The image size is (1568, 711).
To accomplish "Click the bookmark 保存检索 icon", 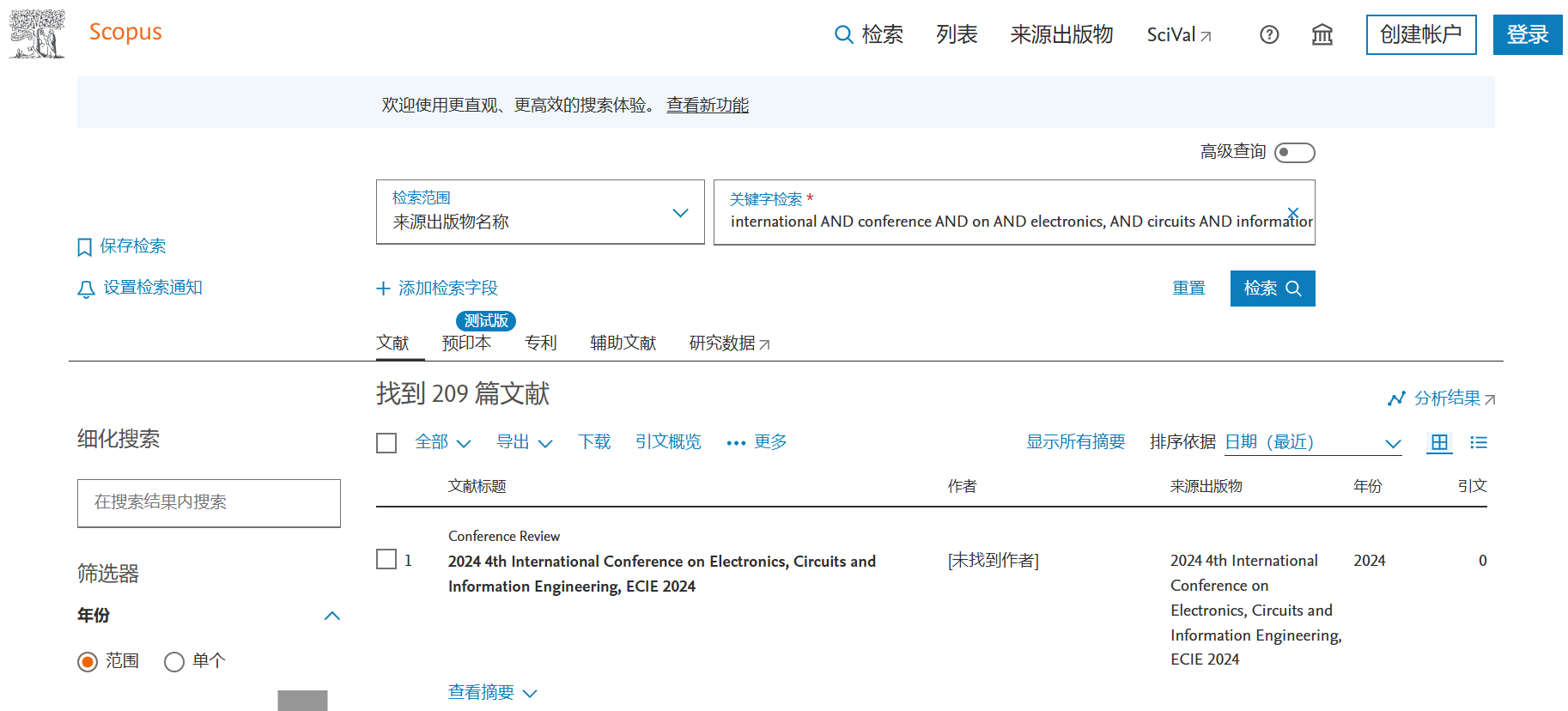I will click(x=84, y=247).
